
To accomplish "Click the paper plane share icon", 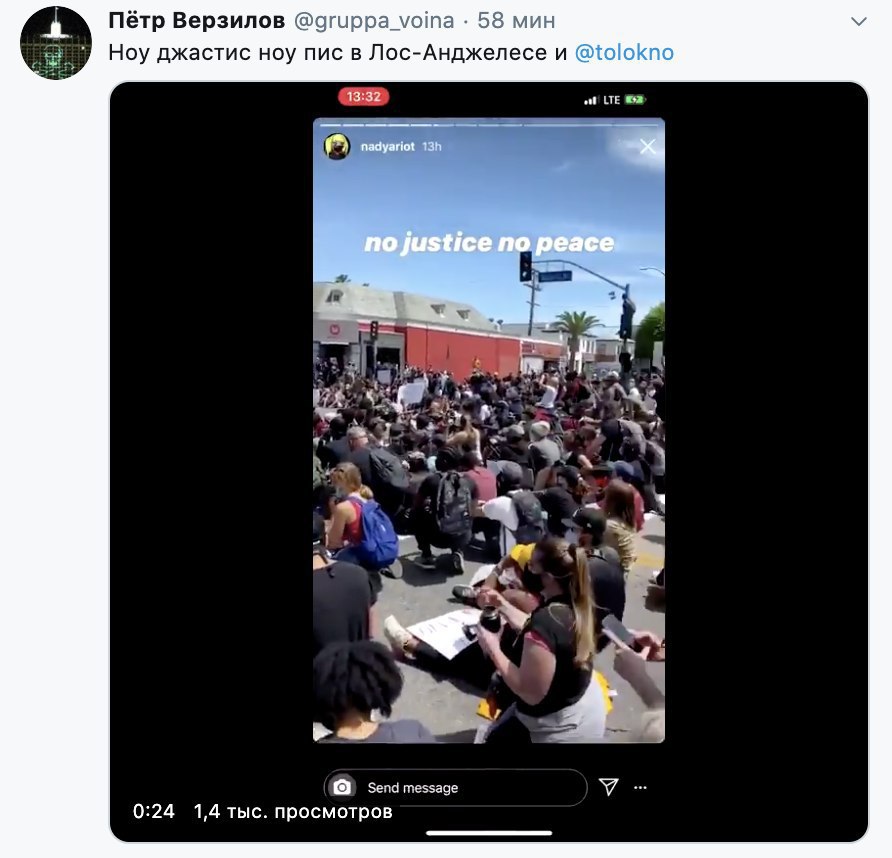I will (608, 787).
